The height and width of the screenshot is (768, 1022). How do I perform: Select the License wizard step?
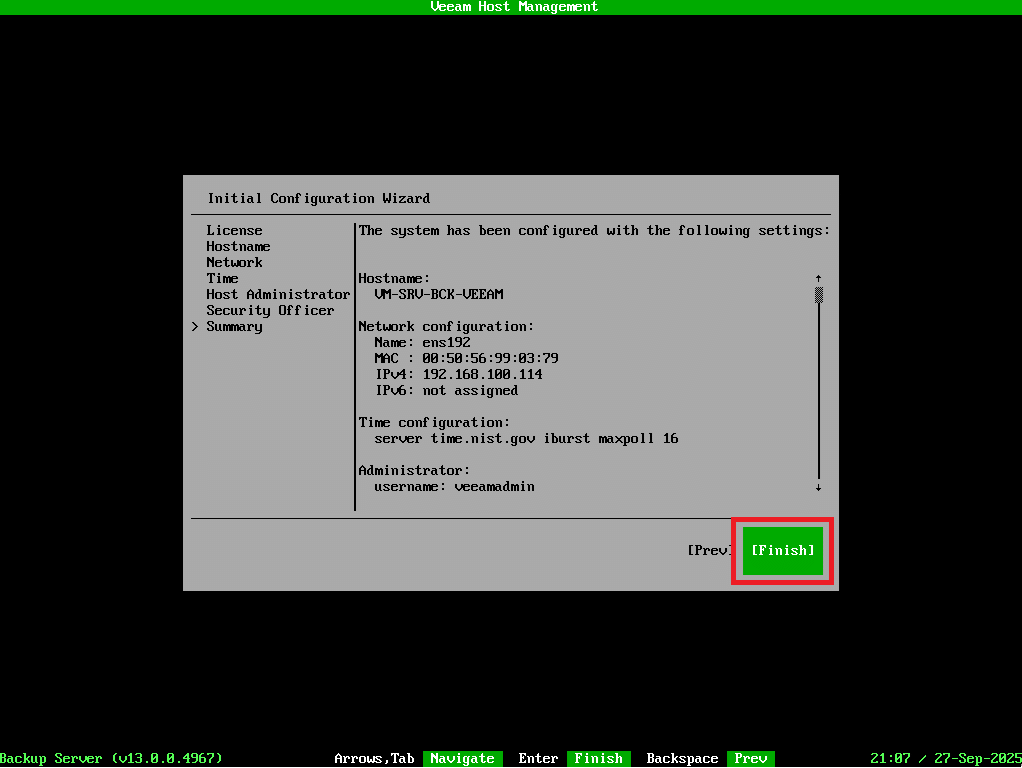[234, 230]
